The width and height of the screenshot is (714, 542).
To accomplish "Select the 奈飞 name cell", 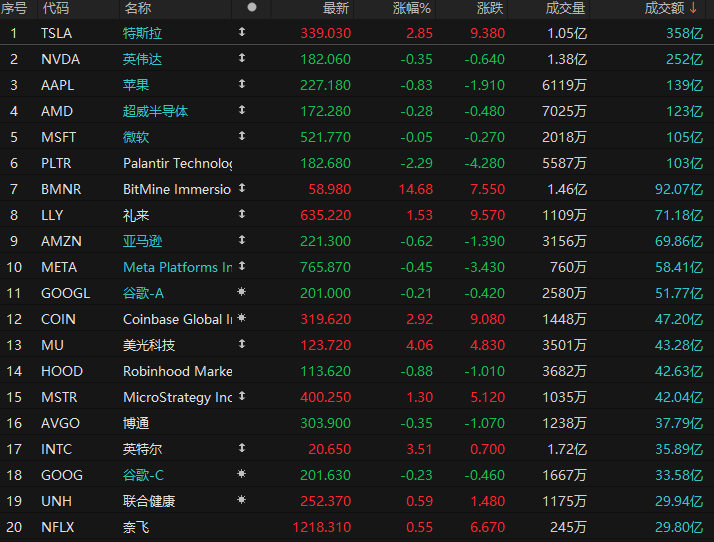I will point(136,527).
